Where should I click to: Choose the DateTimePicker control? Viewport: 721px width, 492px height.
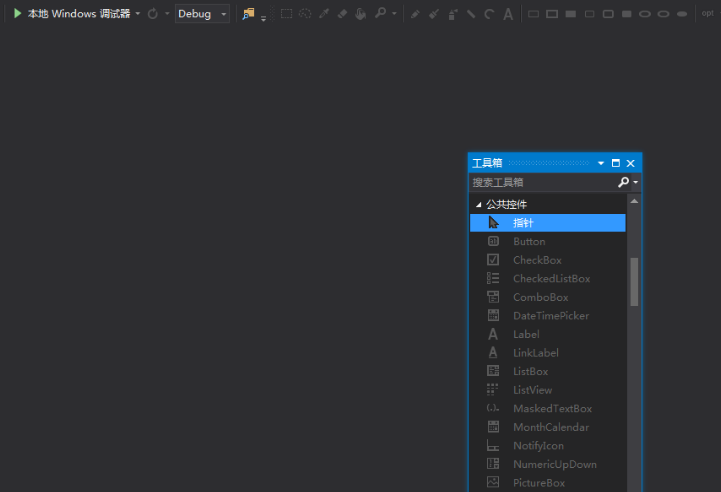point(550,316)
